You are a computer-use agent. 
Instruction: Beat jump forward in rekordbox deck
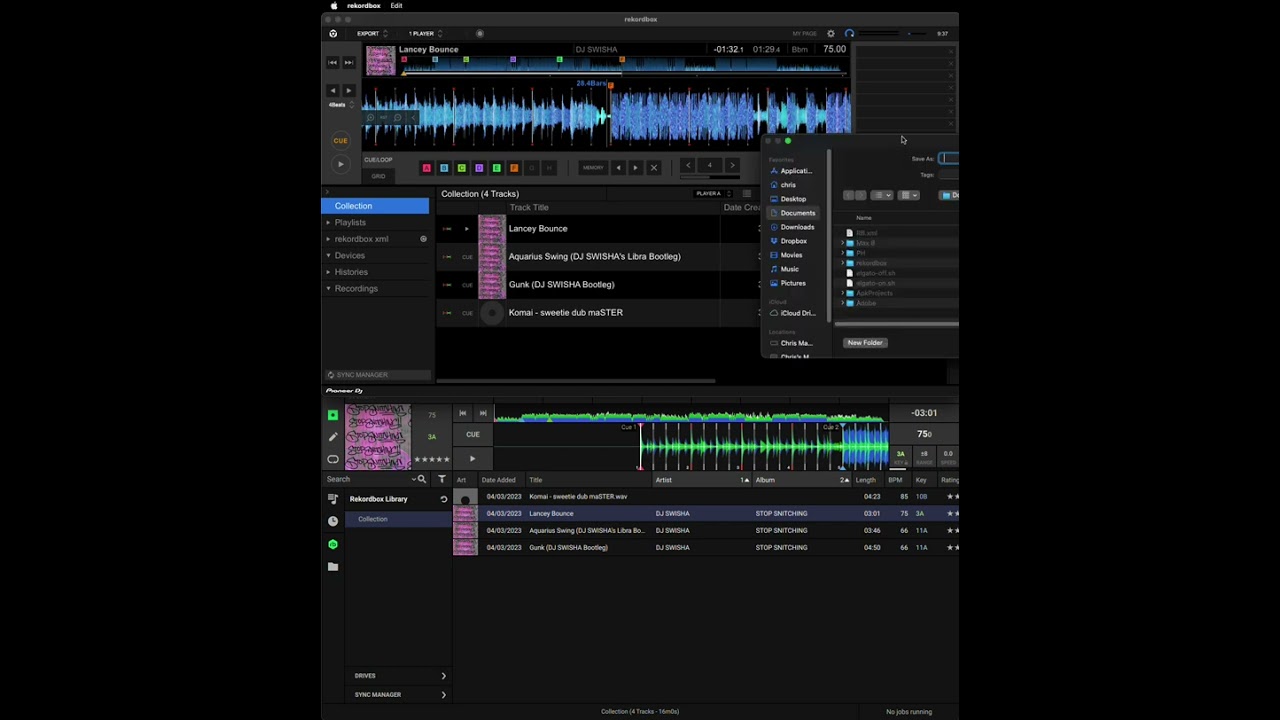pyautogui.click(x=348, y=91)
